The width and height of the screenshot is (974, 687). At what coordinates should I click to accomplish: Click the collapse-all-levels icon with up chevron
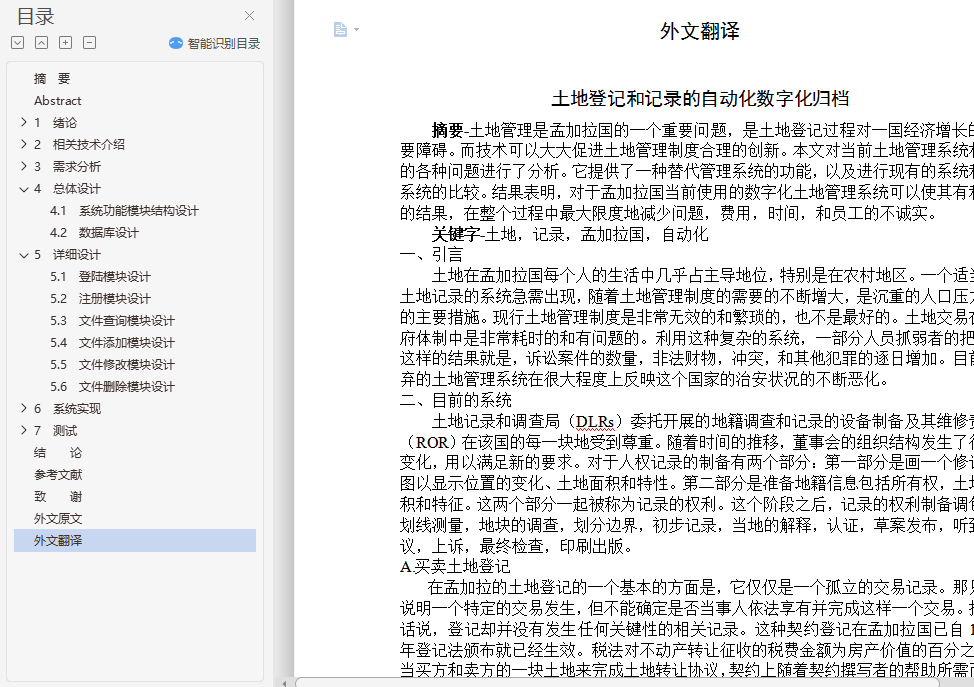coord(41,43)
